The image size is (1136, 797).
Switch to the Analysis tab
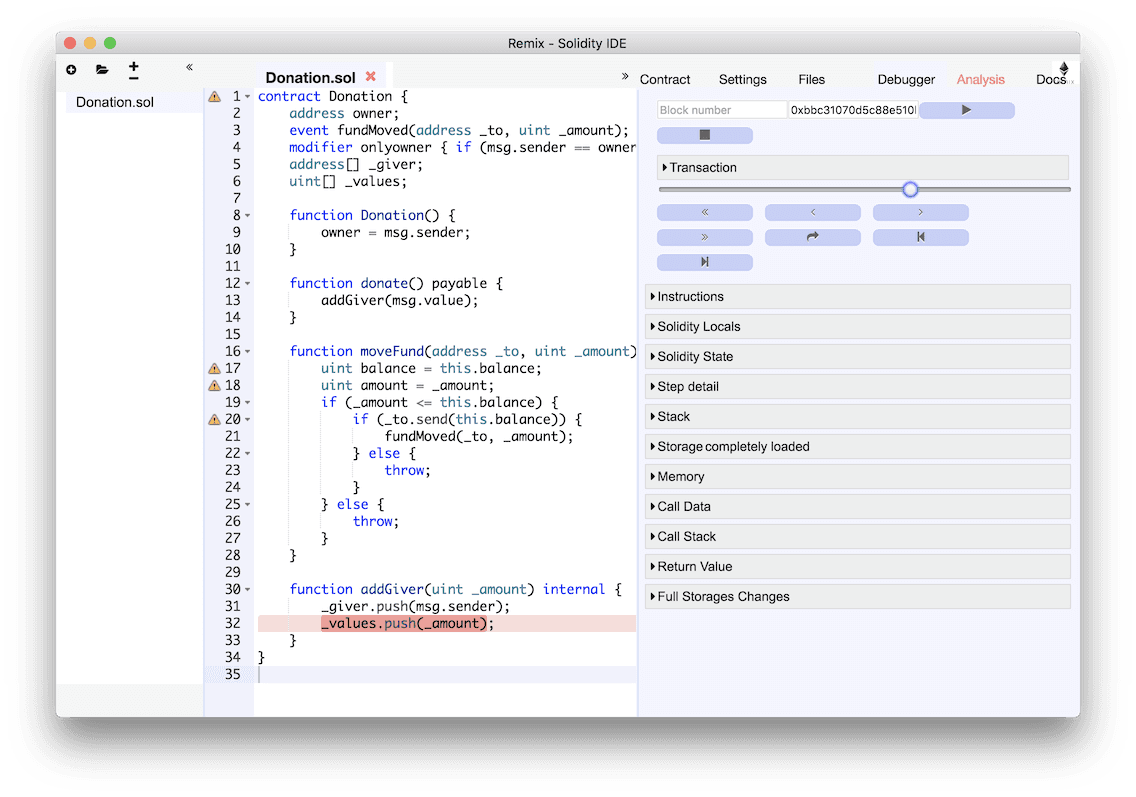980,80
